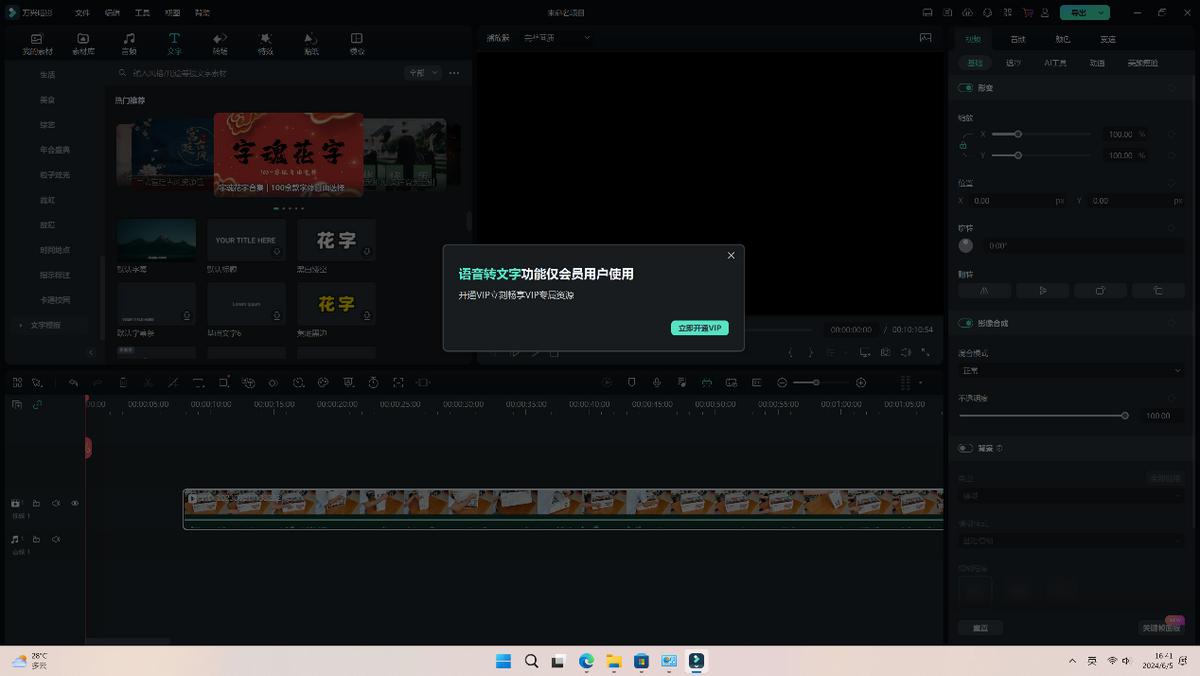Close the VIP prompt dialog

tap(731, 256)
